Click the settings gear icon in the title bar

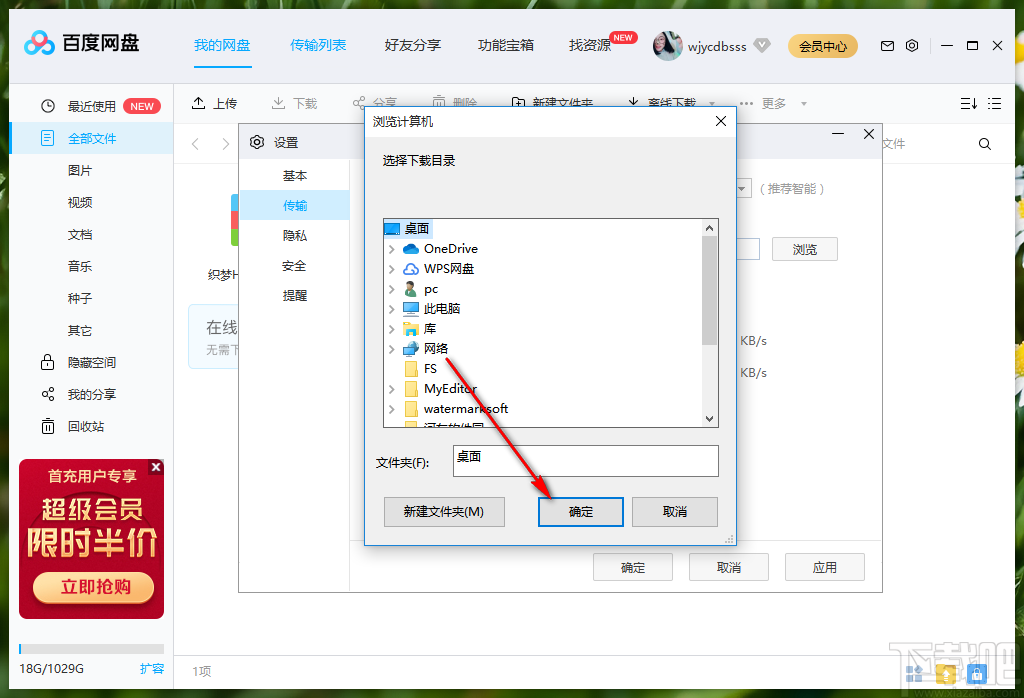click(913, 45)
